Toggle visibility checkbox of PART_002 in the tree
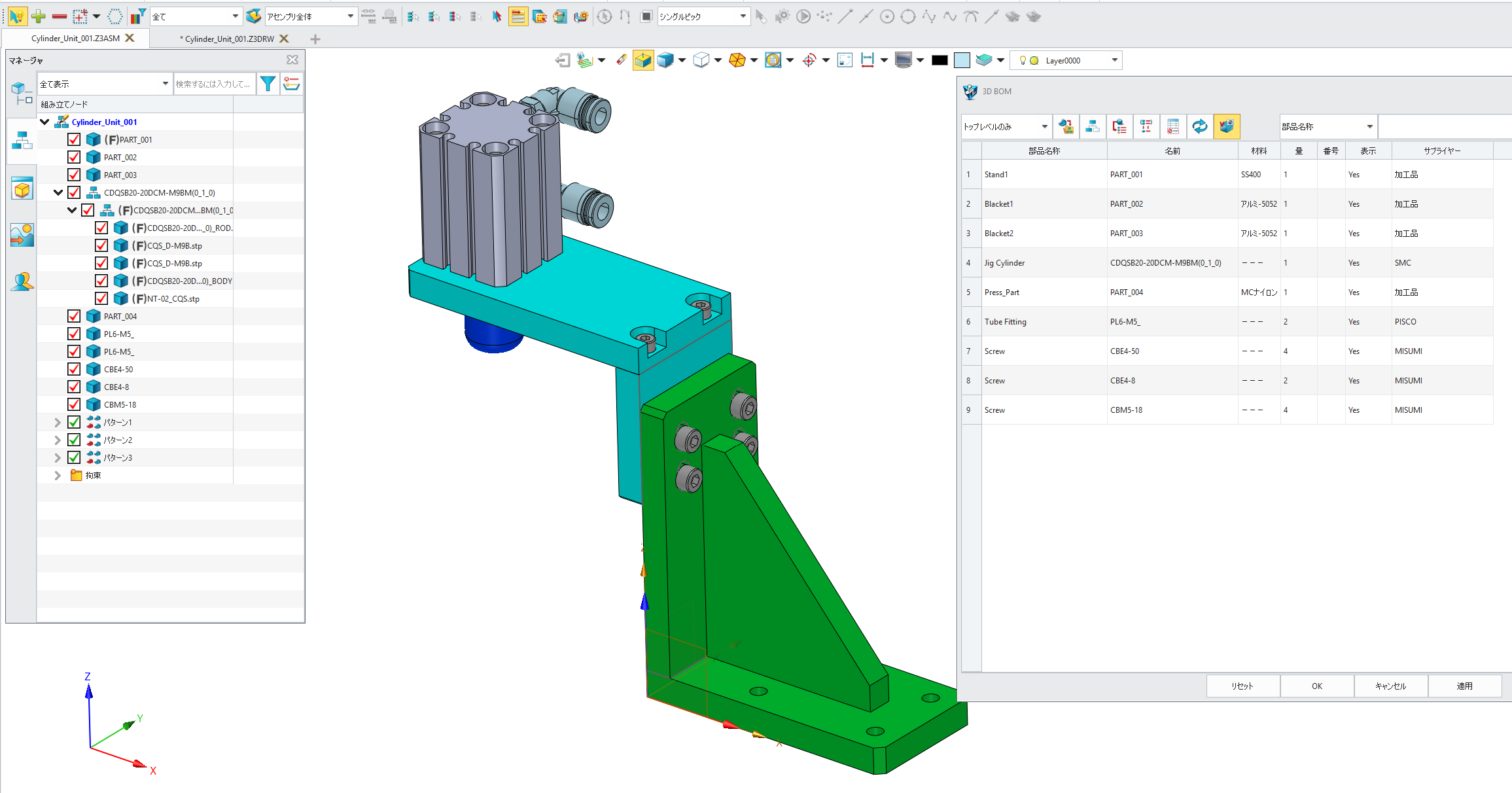This screenshot has height=793, width=1512. click(x=73, y=157)
